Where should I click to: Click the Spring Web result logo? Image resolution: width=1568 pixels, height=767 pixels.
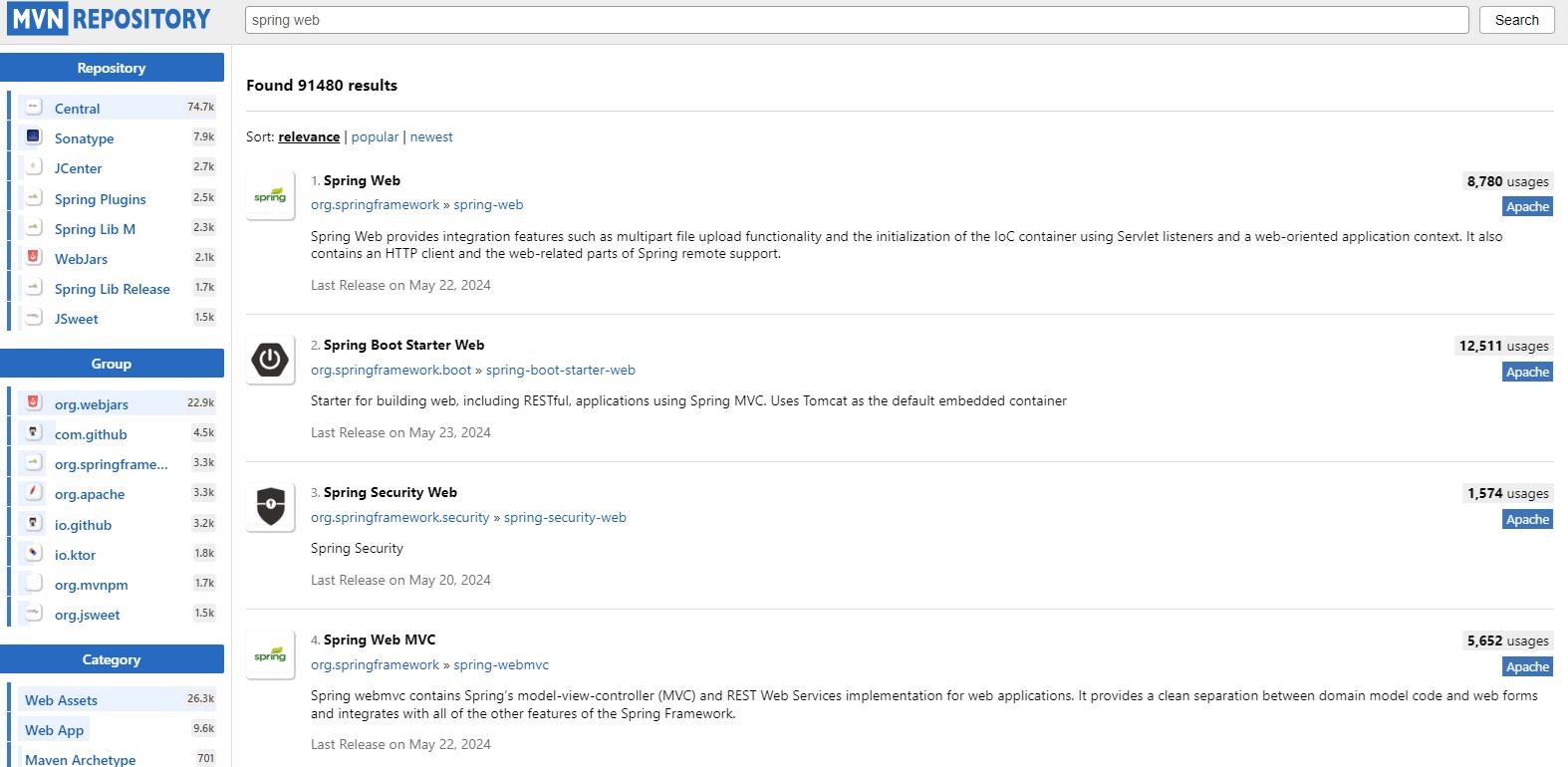click(x=270, y=195)
